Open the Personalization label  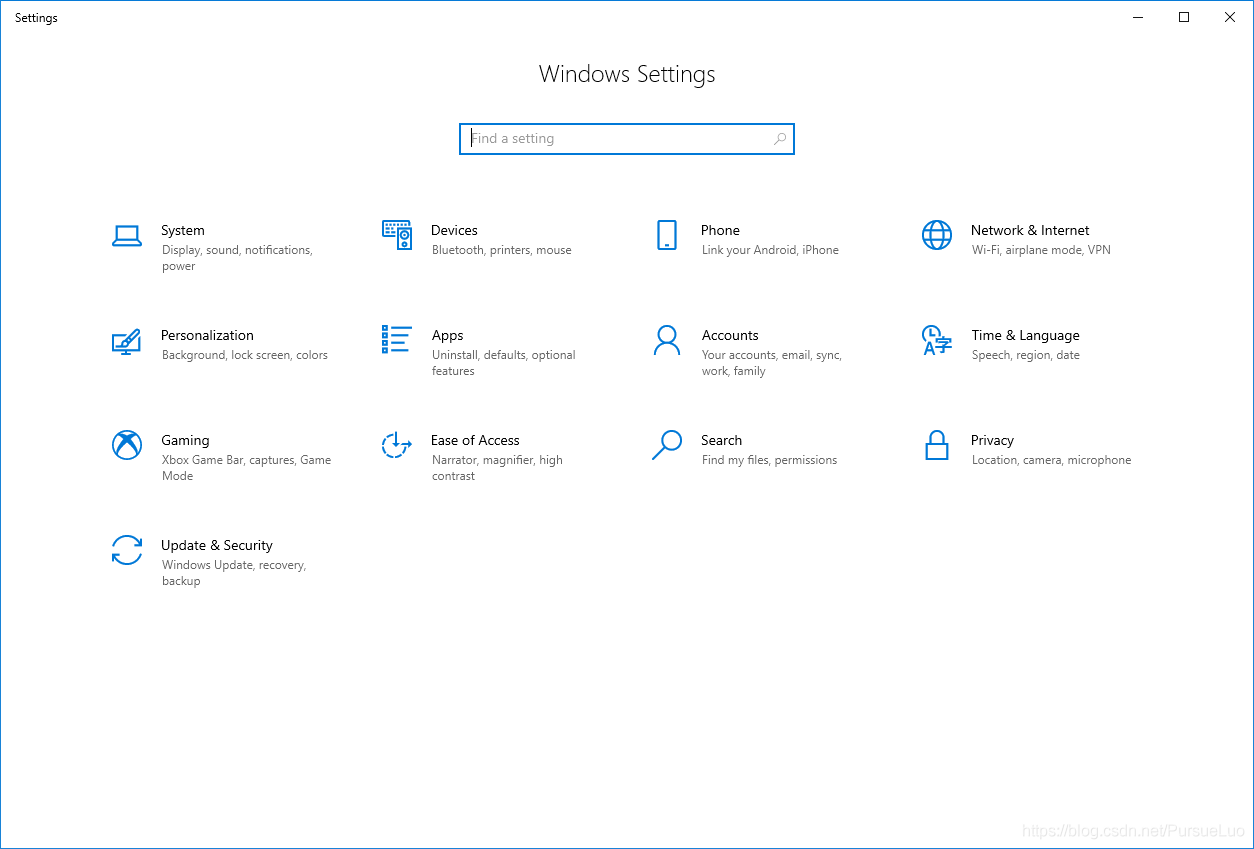tap(207, 335)
